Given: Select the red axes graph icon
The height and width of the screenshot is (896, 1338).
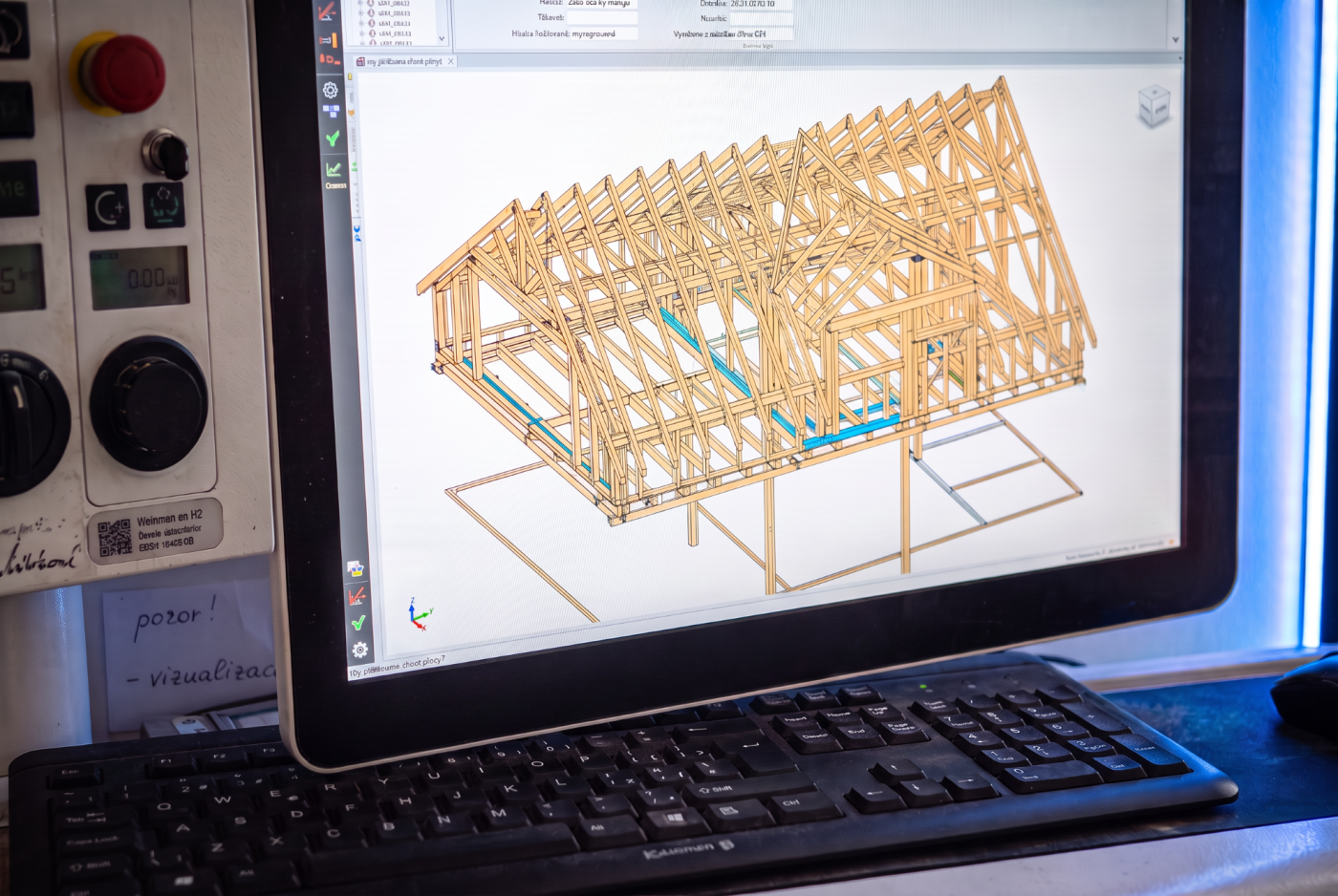Looking at the screenshot, I should (357, 596).
